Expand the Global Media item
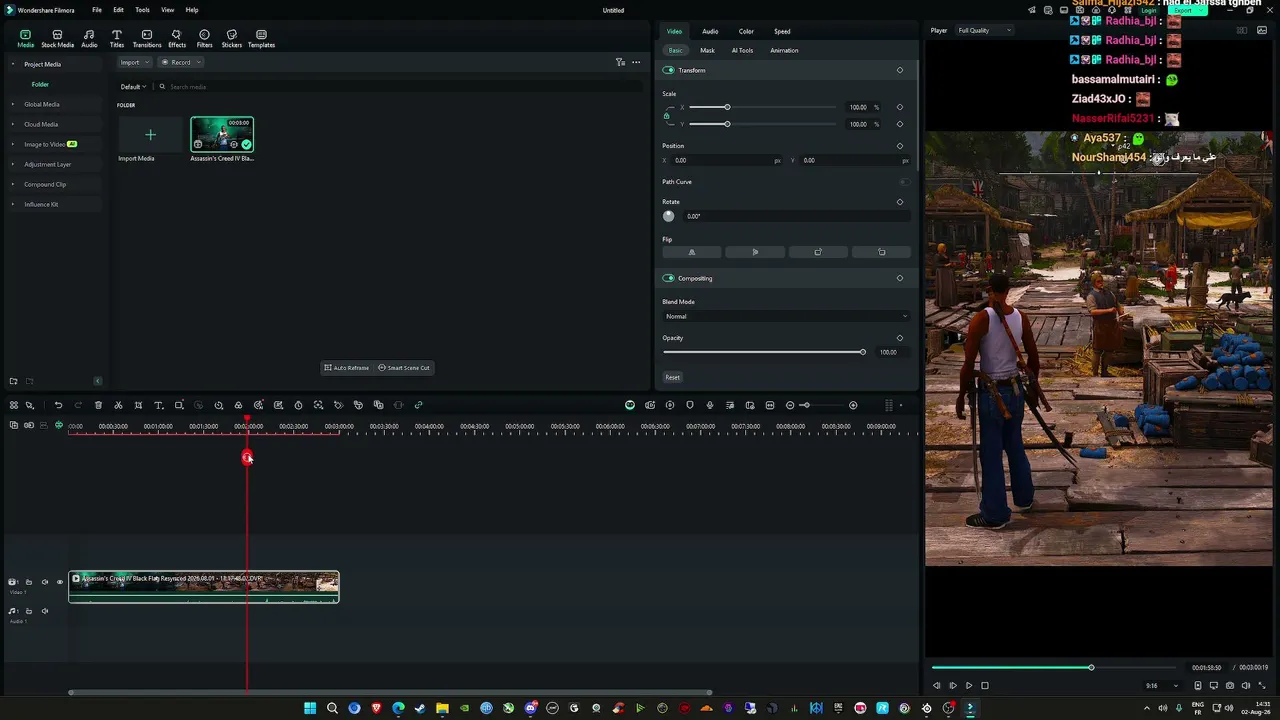 click(13, 104)
